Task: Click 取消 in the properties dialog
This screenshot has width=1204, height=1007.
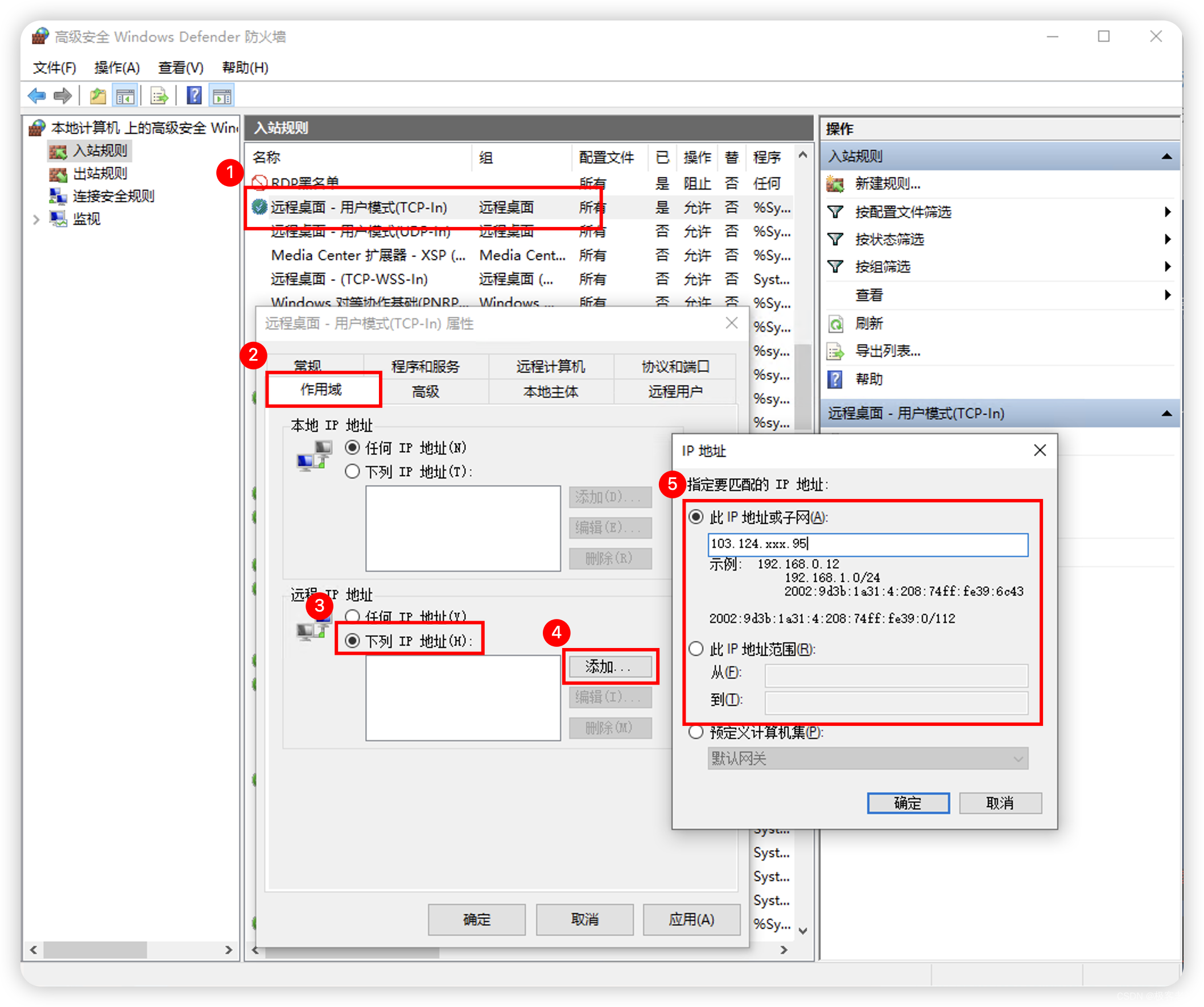Action: pyautogui.click(x=585, y=920)
